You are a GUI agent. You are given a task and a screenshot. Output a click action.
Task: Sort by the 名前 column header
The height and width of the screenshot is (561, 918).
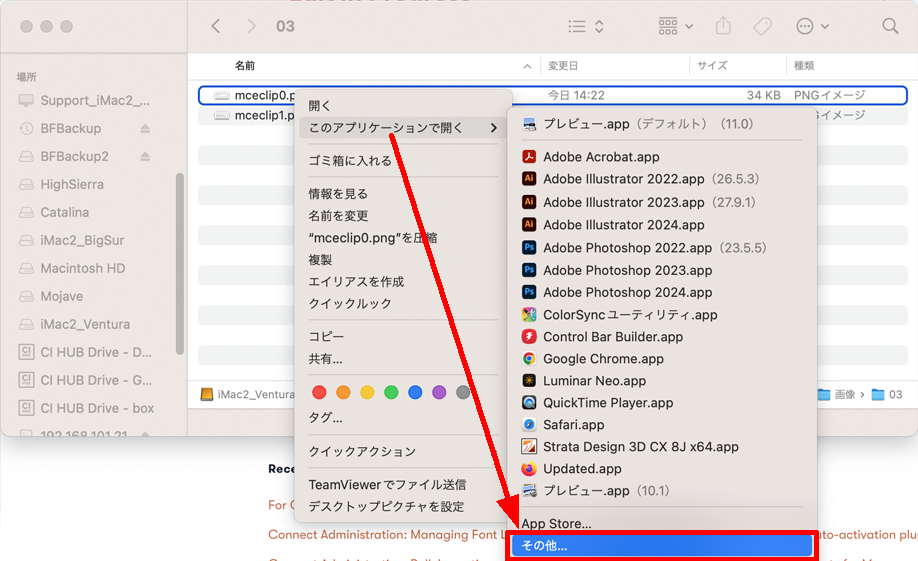[x=245, y=66]
